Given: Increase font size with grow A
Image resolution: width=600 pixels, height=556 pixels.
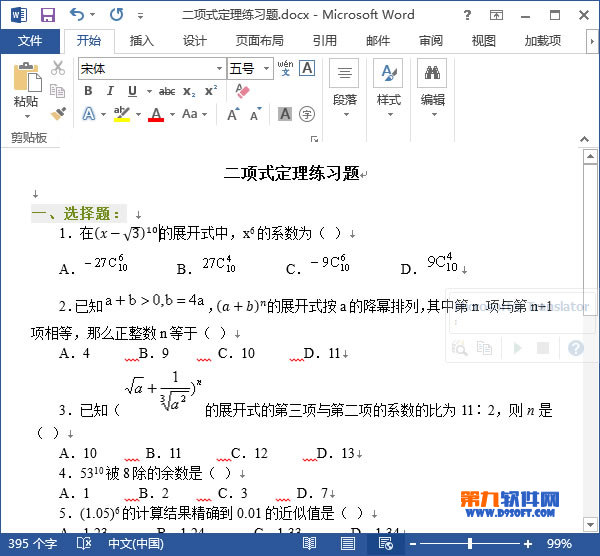Looking at the screenshot, I should tap(233, 114).
